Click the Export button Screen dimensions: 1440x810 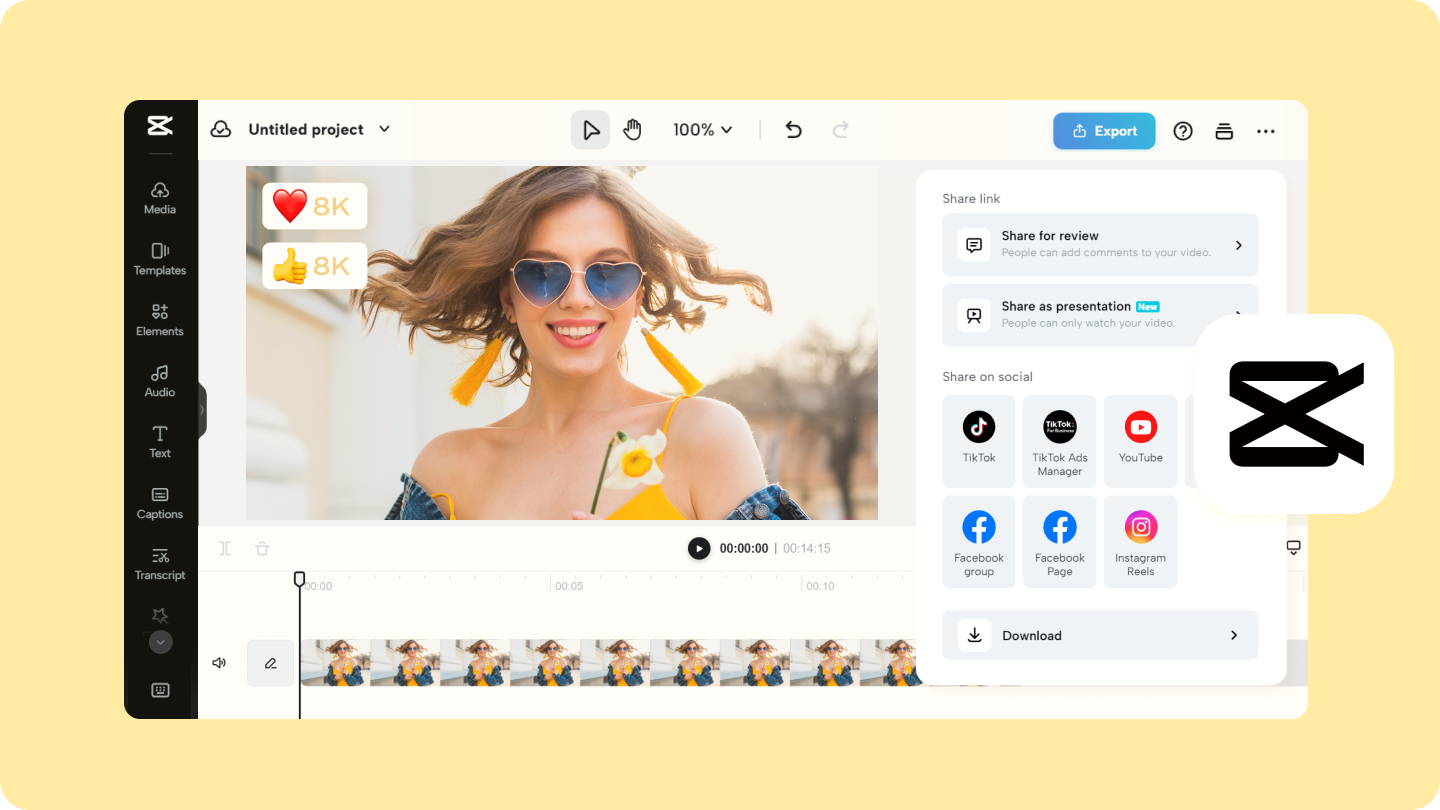[1104, 130]
